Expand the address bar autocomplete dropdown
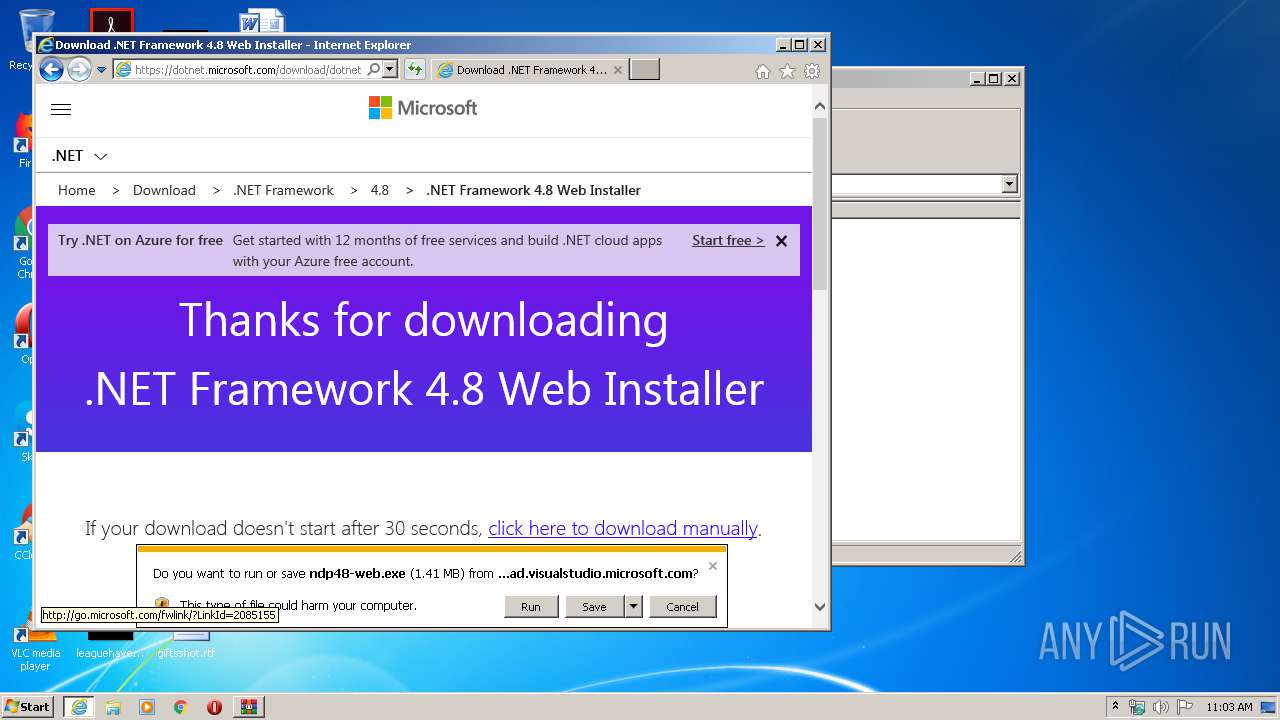Viewport: 1280px width, 720px height. 390,70
